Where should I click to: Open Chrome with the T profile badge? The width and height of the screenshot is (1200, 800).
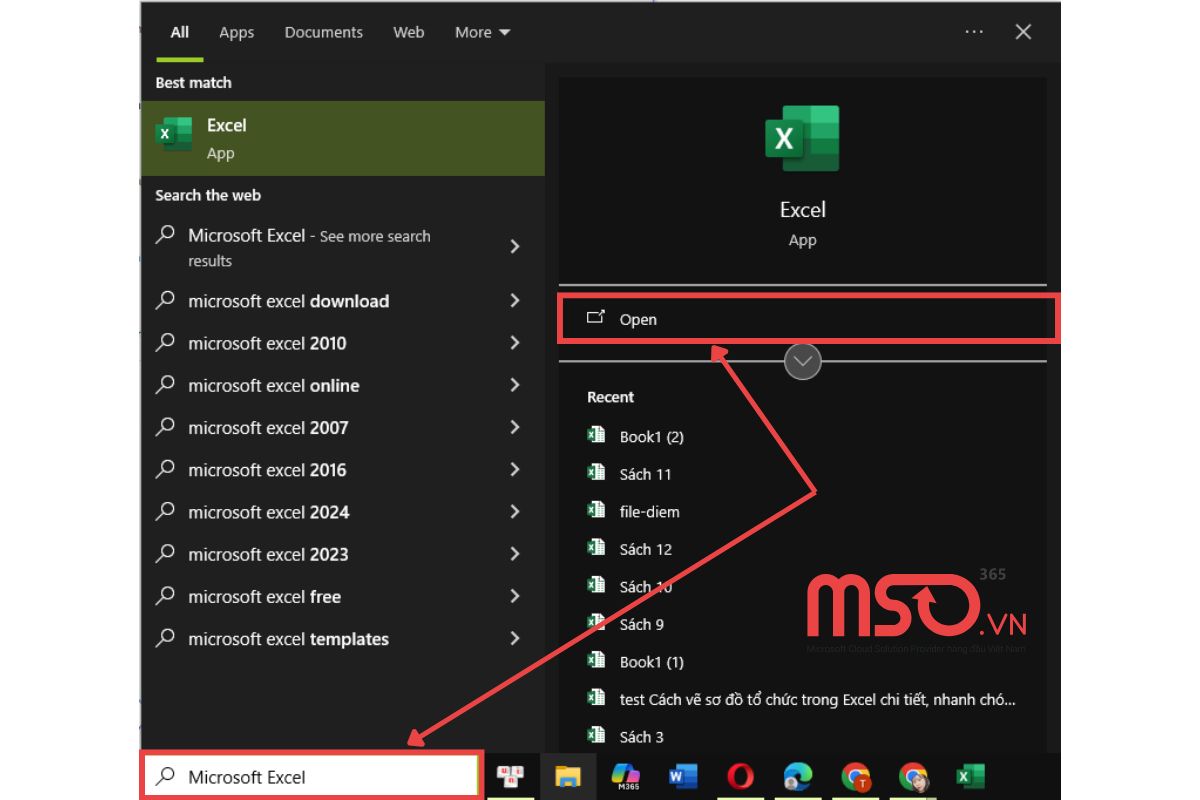[856, 776]
